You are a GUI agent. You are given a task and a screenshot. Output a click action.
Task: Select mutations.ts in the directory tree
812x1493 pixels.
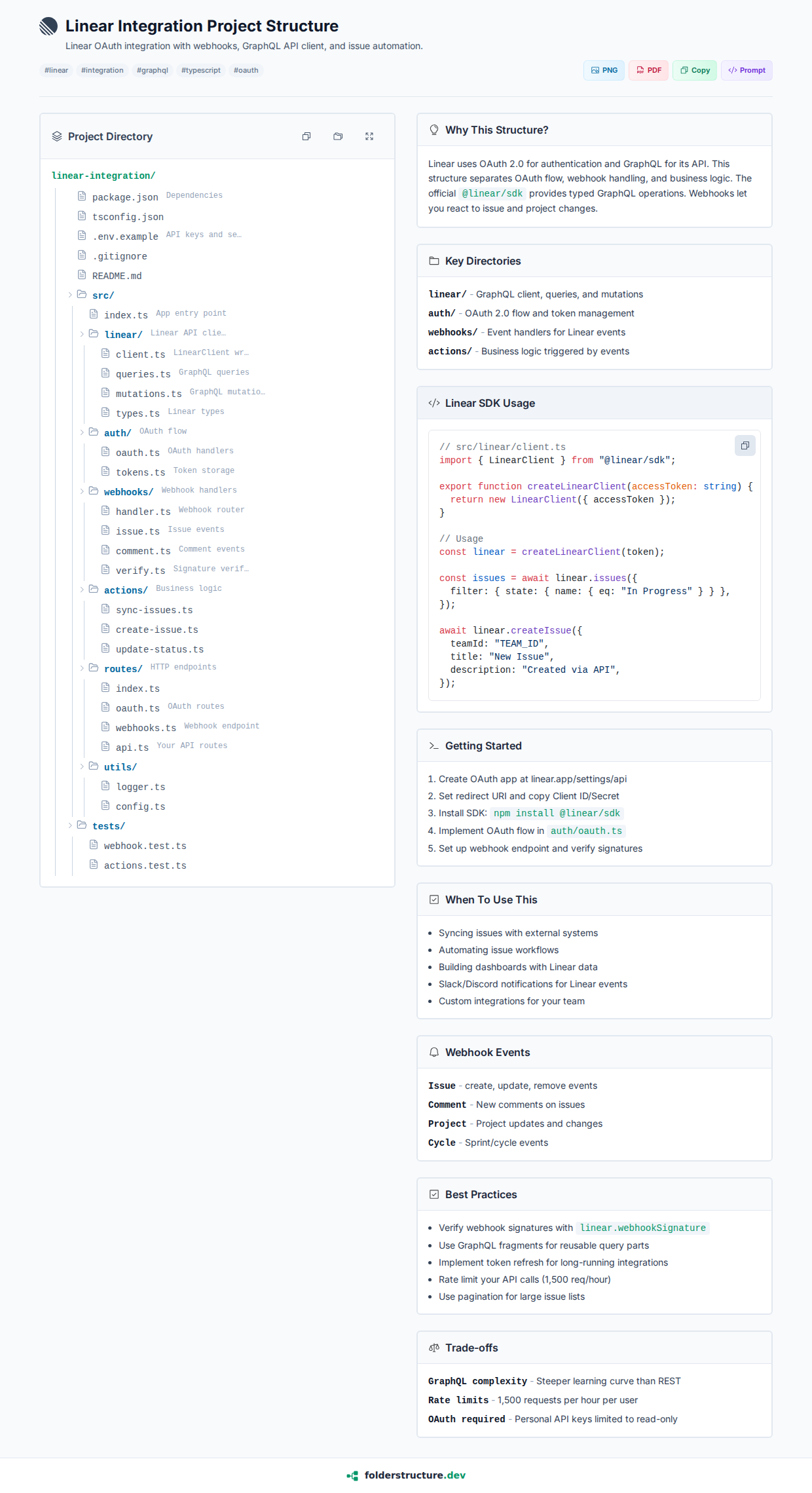[149, 394]
